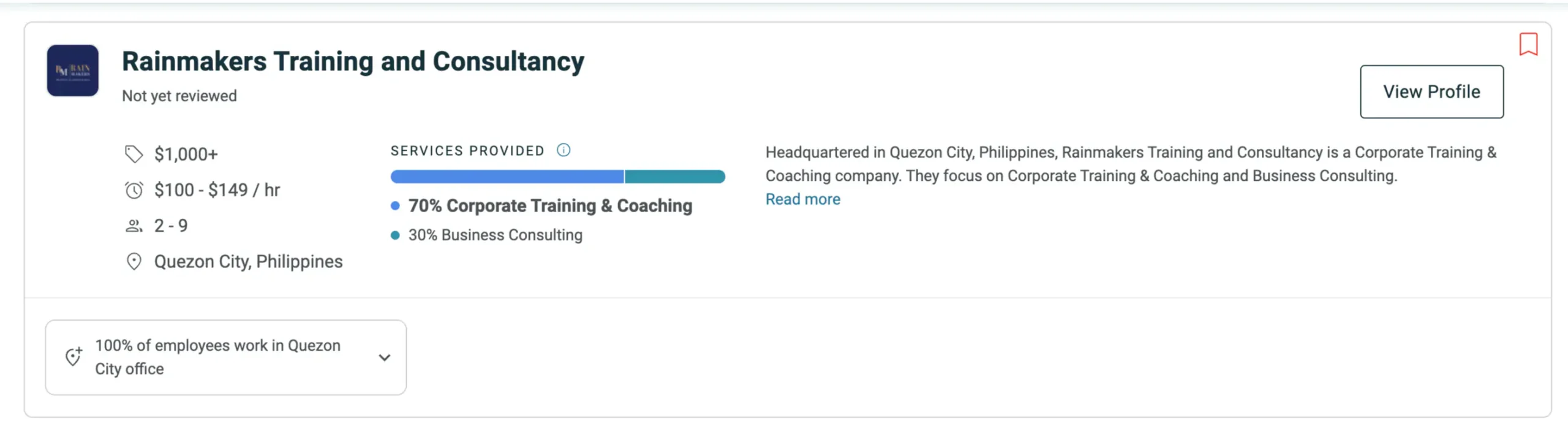Click the map pin plus icon in employees box
Viewport: 1568px width, 431px height.
pos(73,357)
